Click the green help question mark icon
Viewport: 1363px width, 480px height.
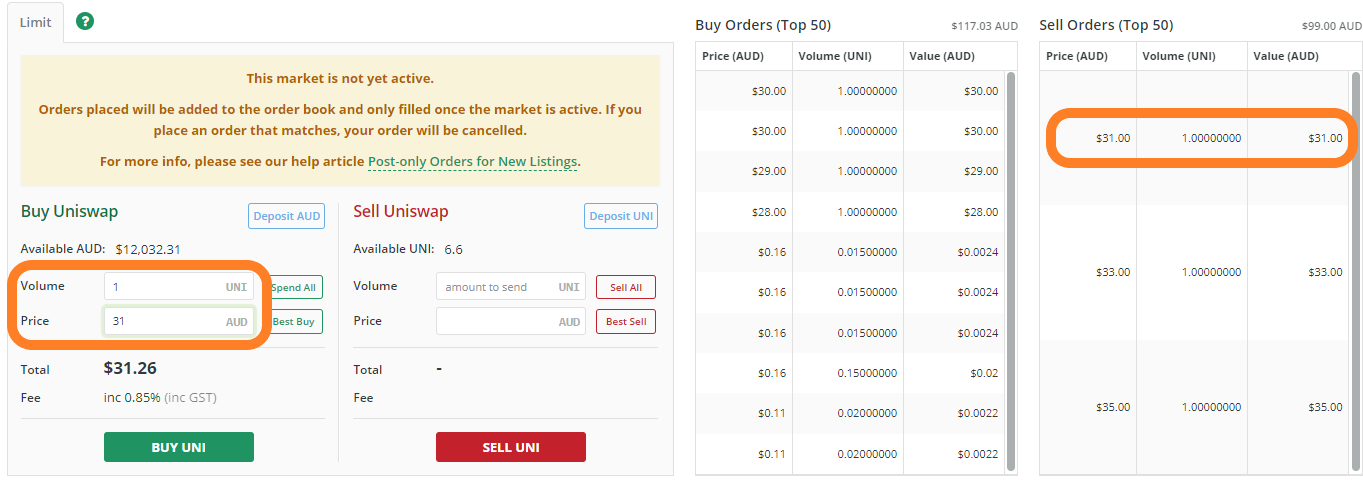85,21
